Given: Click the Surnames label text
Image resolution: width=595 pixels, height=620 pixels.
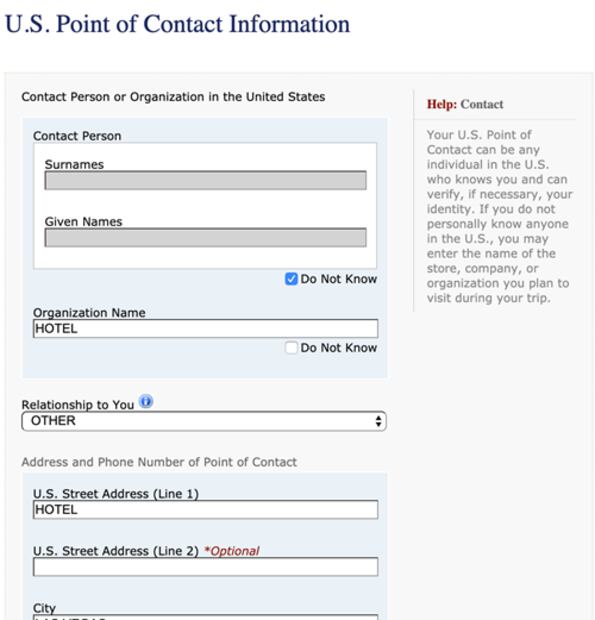Looking at the screenshot, I should point(74,164).
